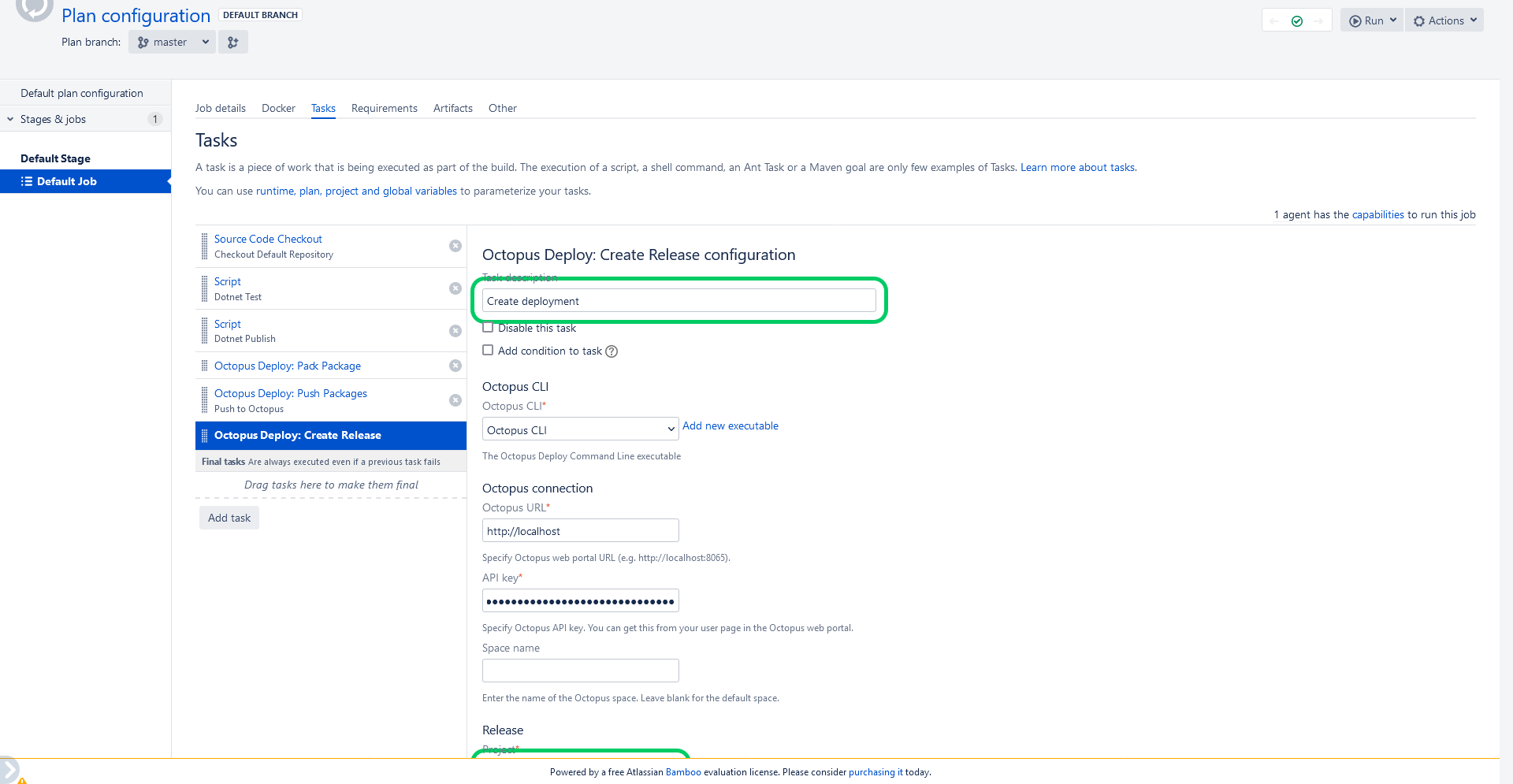1513x784 pixels.
Task: Click the drag handle of Pack Package task
Action: (205, 366)
